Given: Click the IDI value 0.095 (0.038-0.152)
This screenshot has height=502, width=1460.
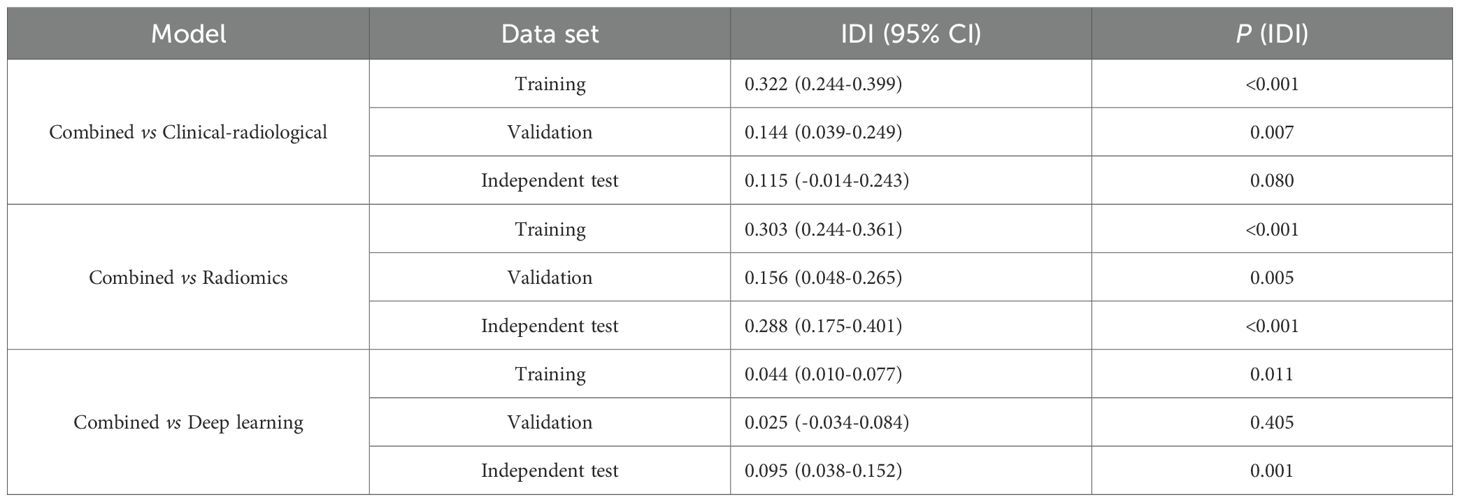Looking at the screenshot, I should [825, 470].
